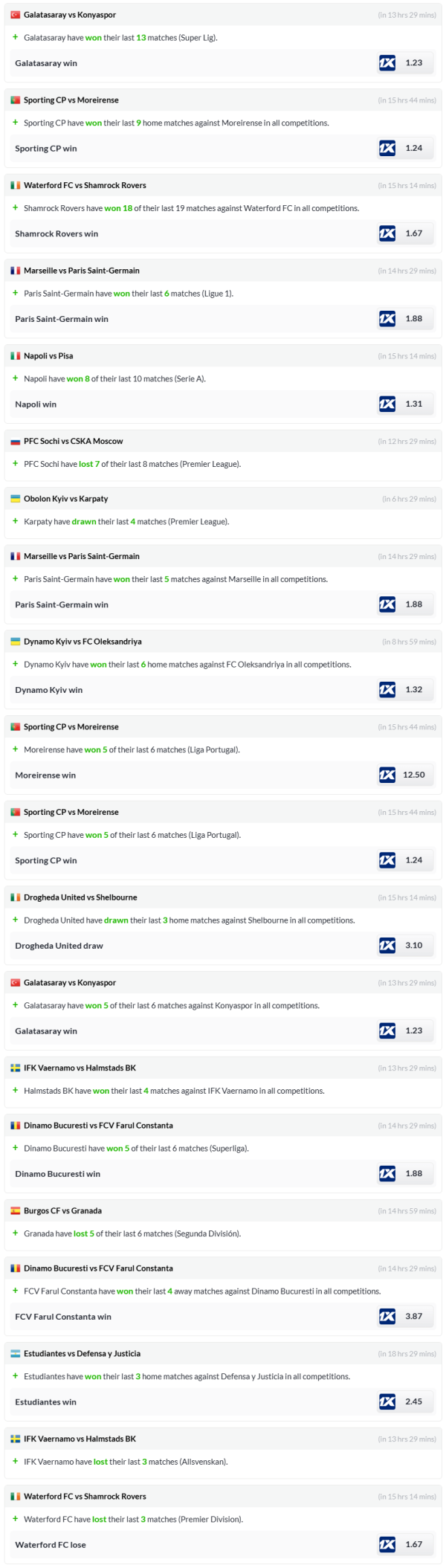Expand the Granada lost 5 stat plus icon
This screenshot has height=1568, width=446.
coord(15,1233)
